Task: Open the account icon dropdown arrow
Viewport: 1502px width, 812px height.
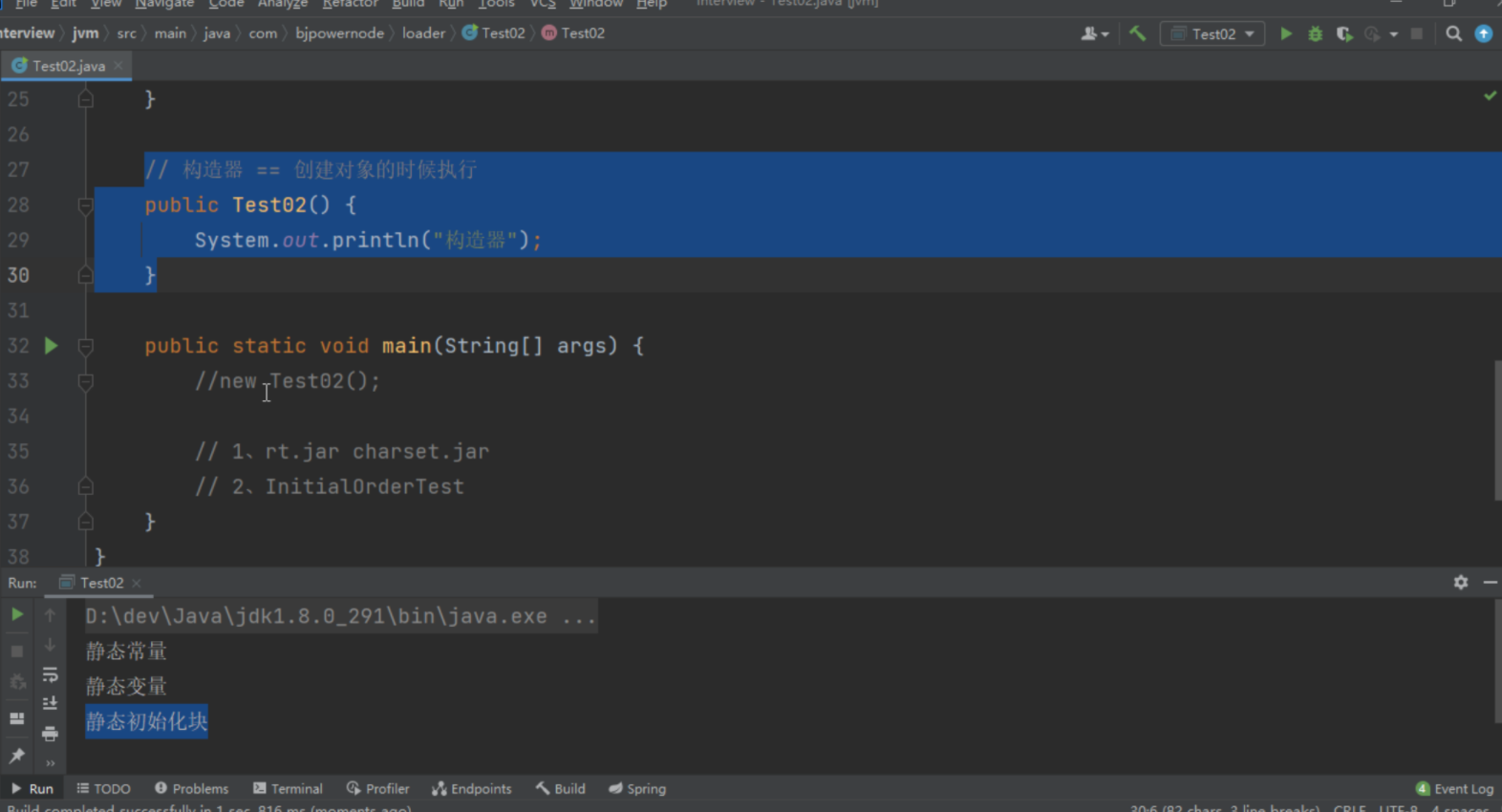Action: click(x=1105, y=34)
